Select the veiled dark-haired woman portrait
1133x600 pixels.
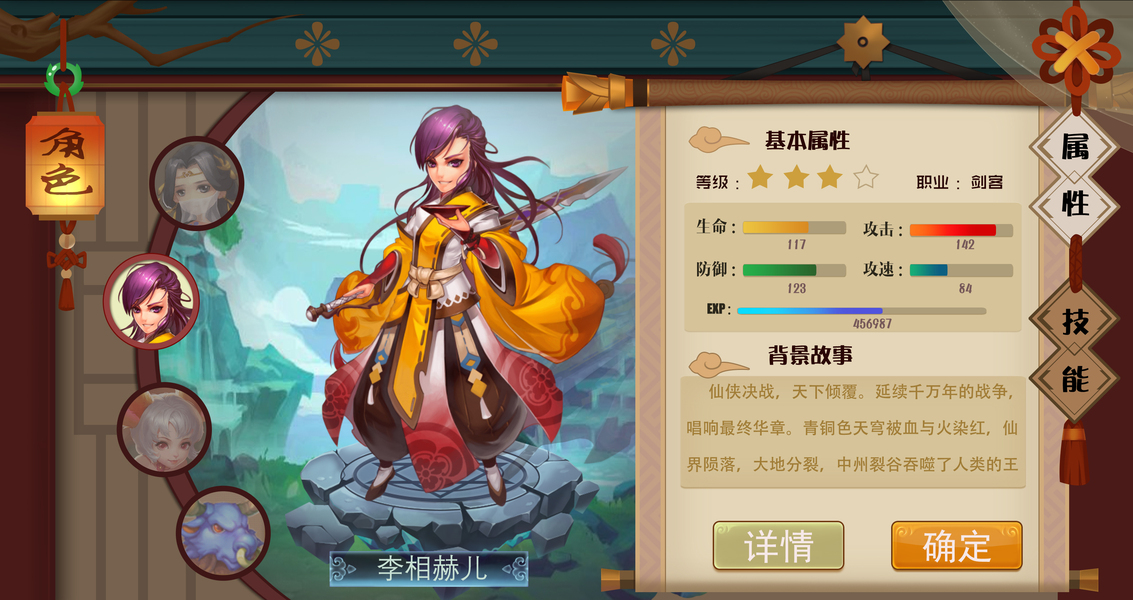click(197, 183)
